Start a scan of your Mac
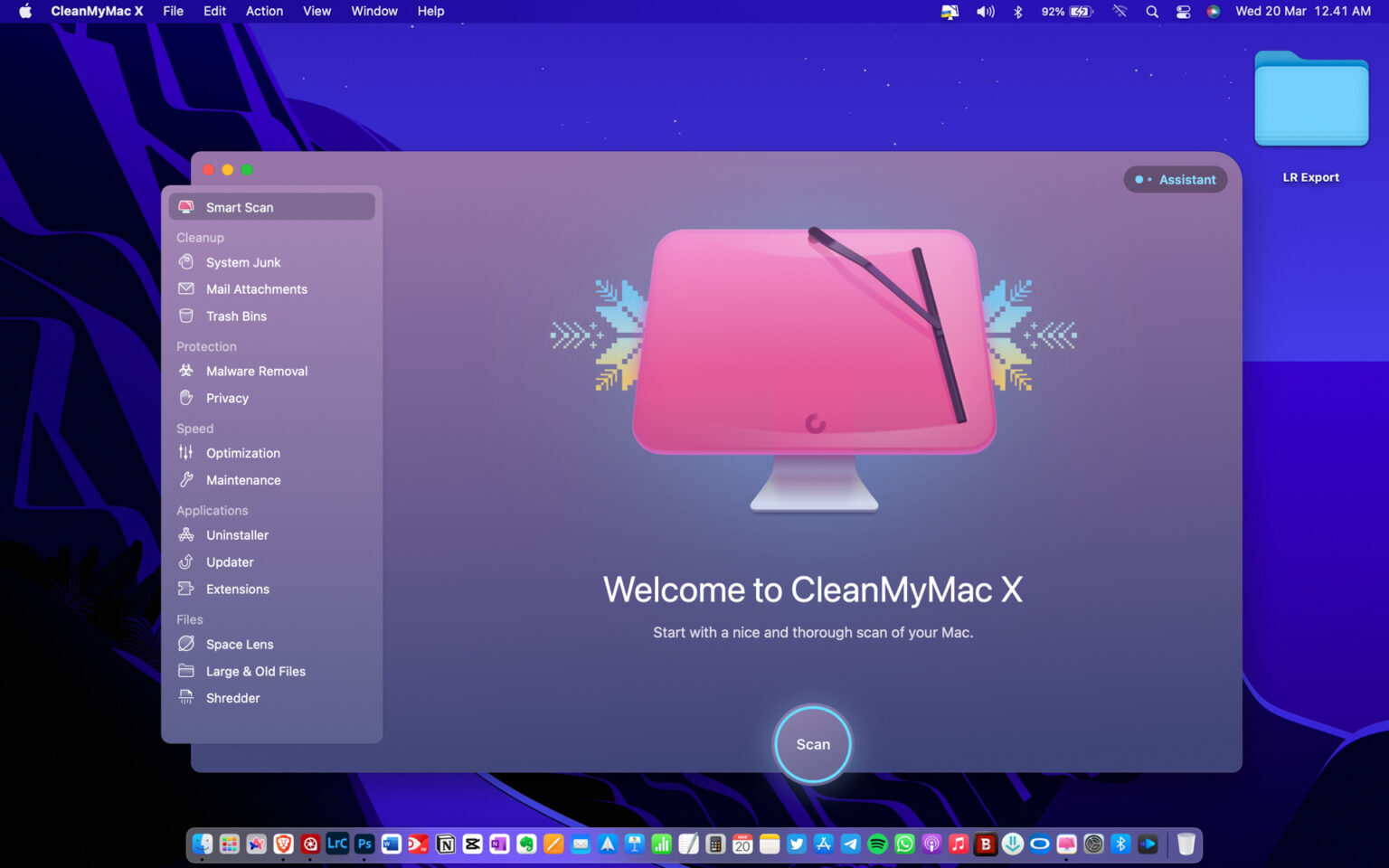Screen dimensions: 1389x868 point(812,744)
